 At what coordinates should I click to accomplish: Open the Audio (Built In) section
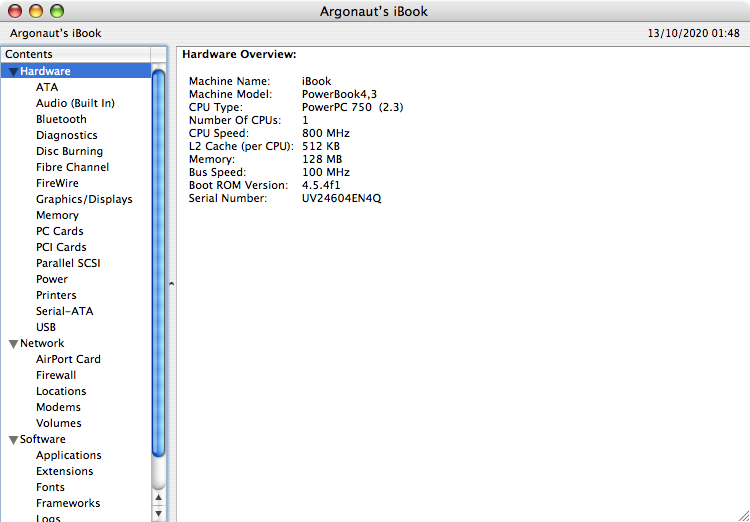75,103
